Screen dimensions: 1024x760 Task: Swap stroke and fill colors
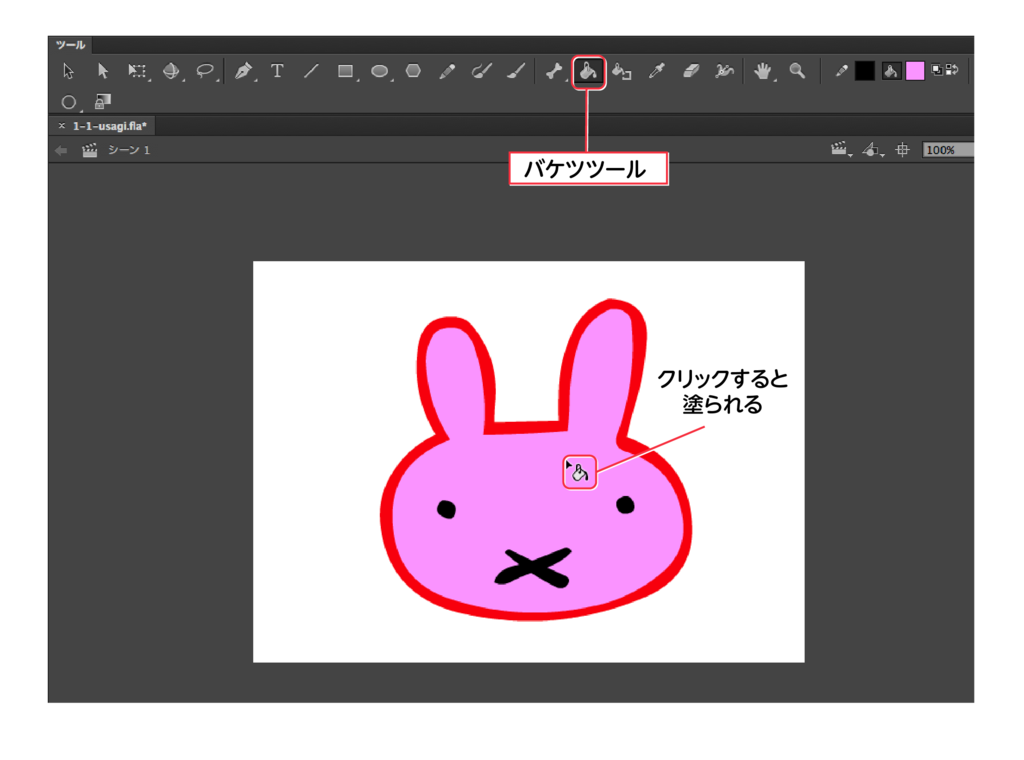tap(952, 70)
